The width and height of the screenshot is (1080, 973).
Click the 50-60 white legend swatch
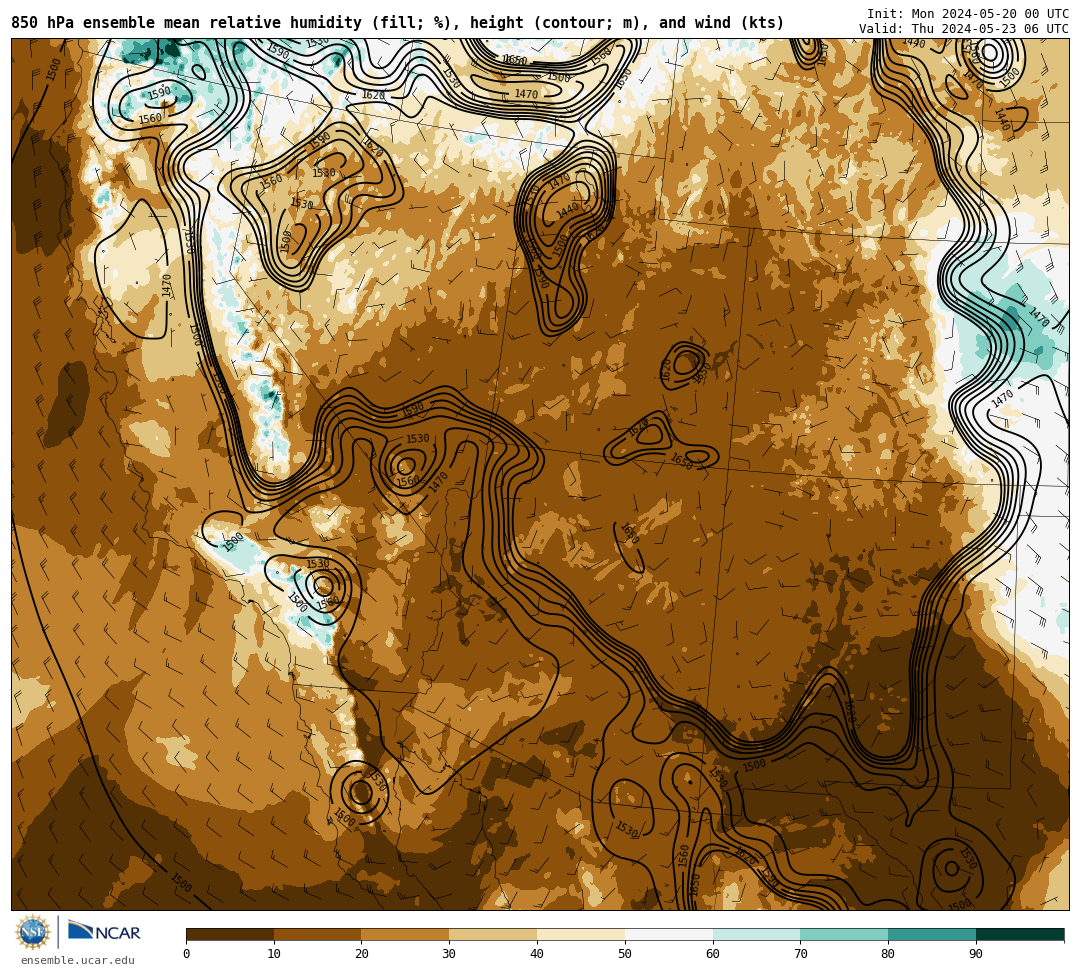click(x=669, y=934)
